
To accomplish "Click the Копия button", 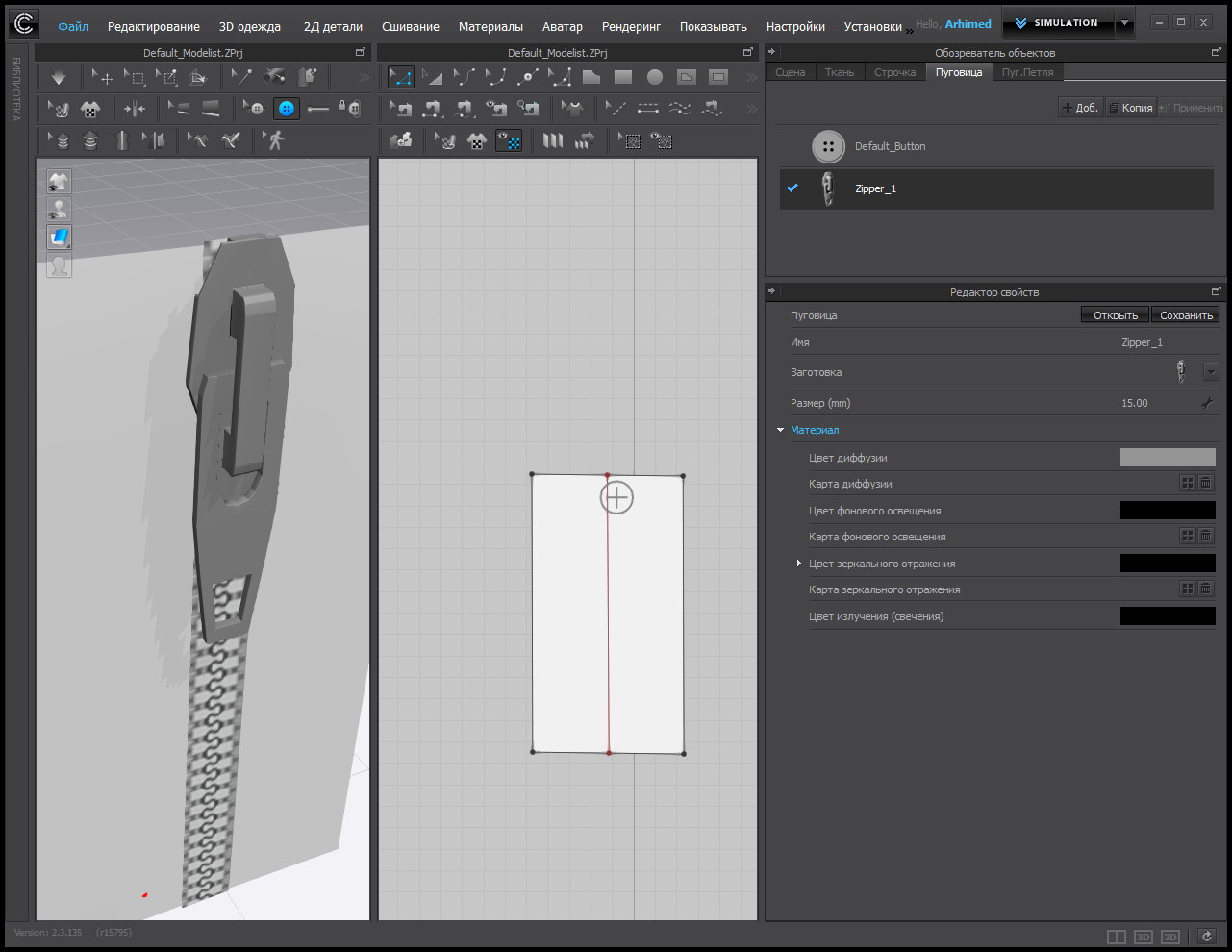I will pyautogui.click(x=1131, y=108).
